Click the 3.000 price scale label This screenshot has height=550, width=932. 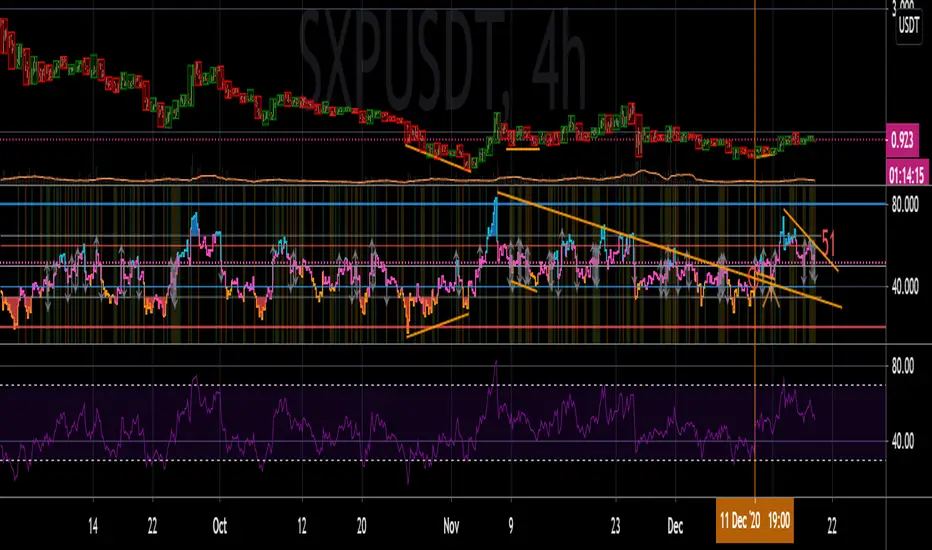(908, 8)
